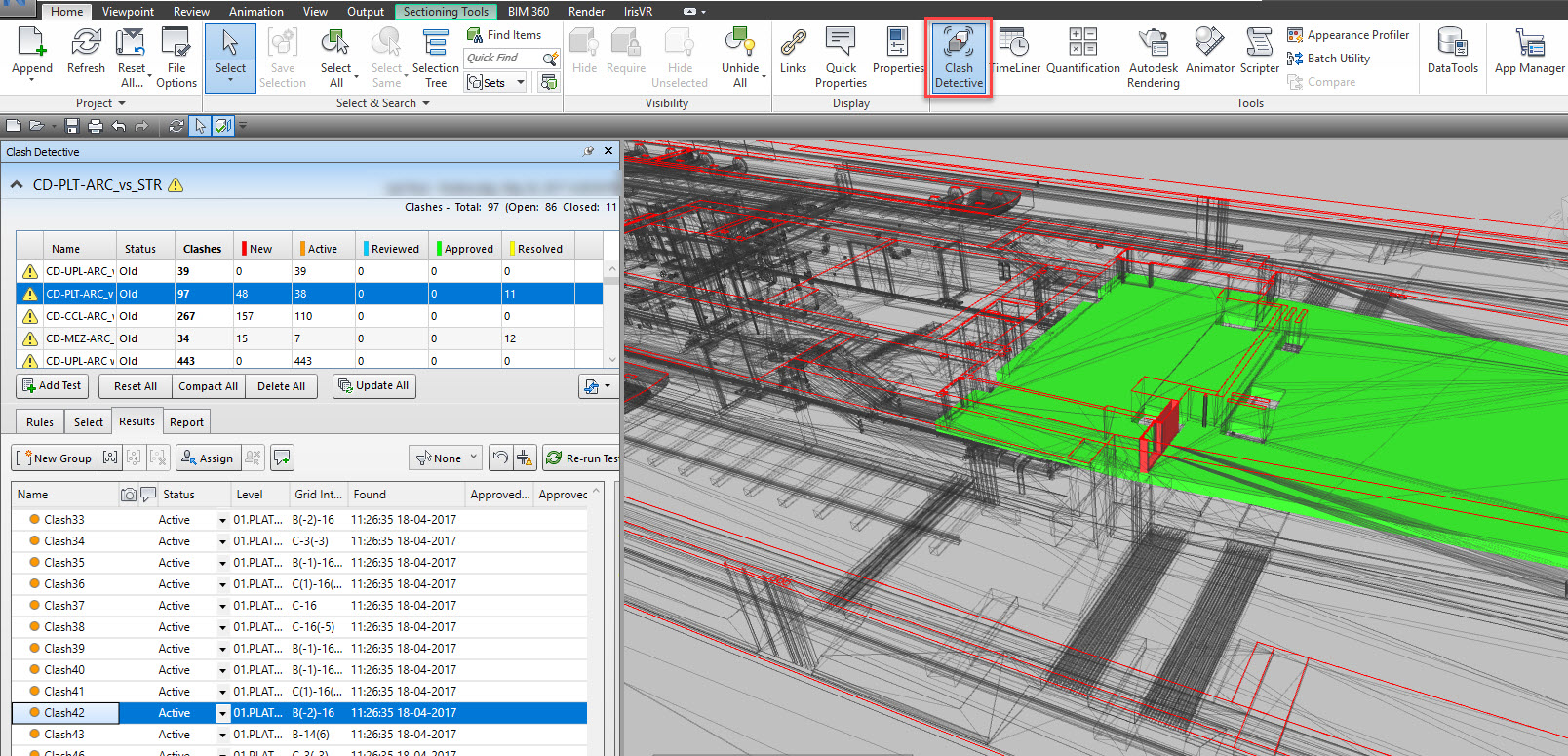Viewport: 1568px width, 756px height.
Task: Open the Quantification tool
Action: [x=1082, y=51]
